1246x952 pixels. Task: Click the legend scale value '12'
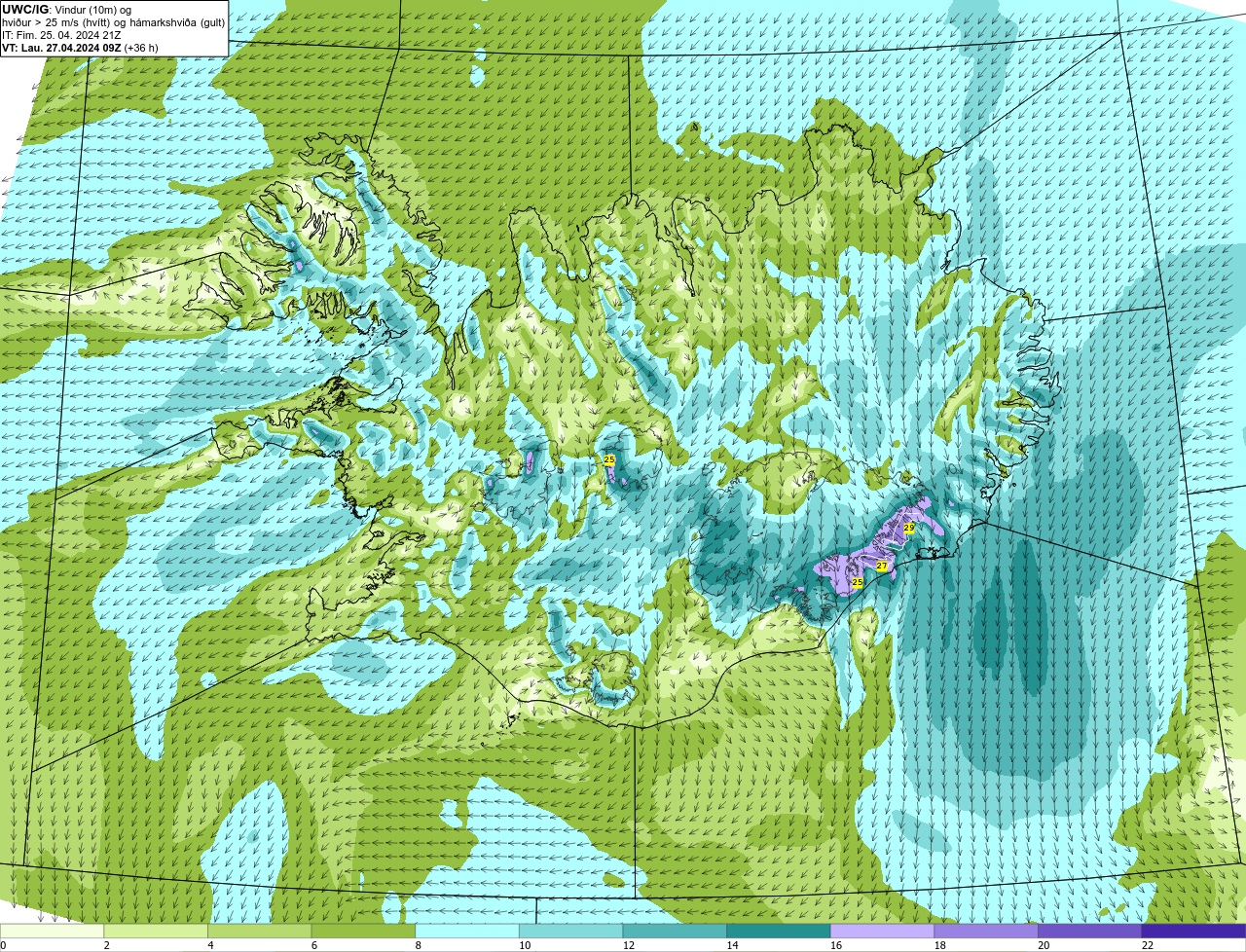coord(629,945)
